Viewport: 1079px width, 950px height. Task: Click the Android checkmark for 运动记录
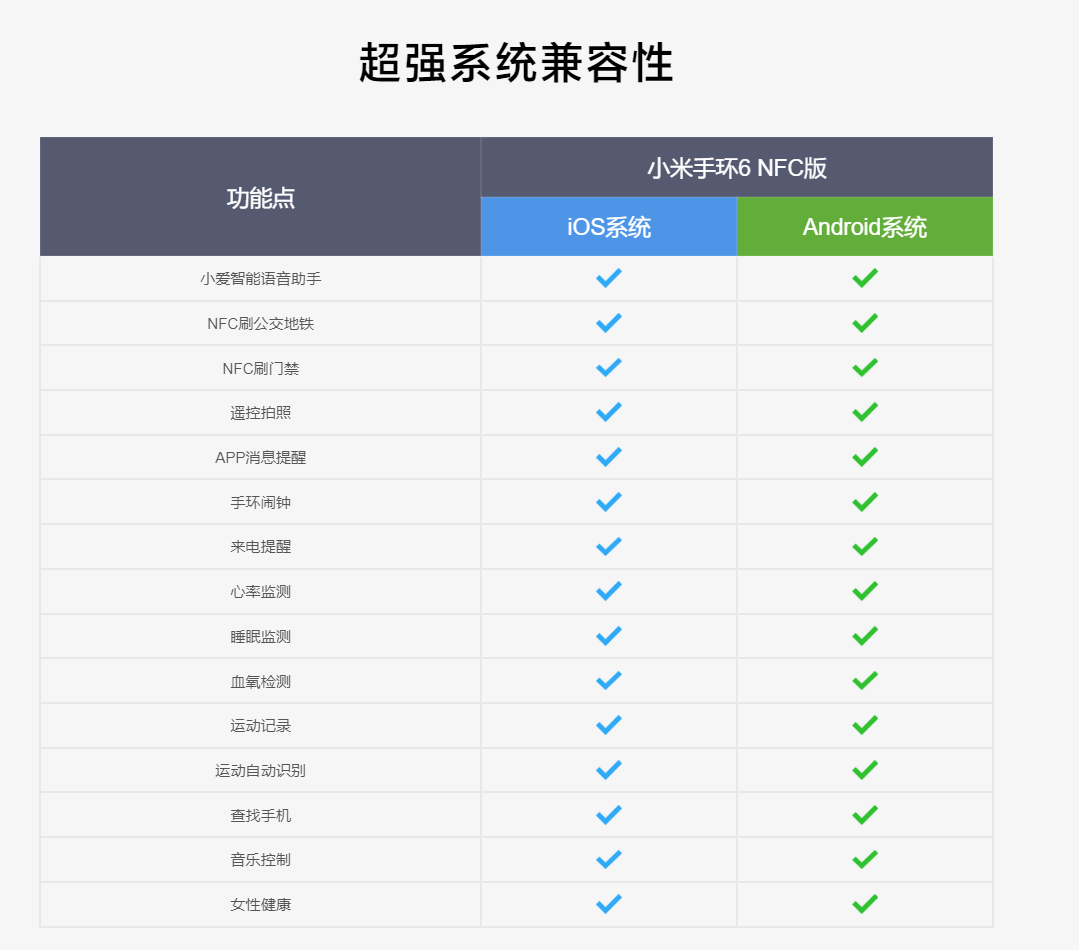pos(864,725)
